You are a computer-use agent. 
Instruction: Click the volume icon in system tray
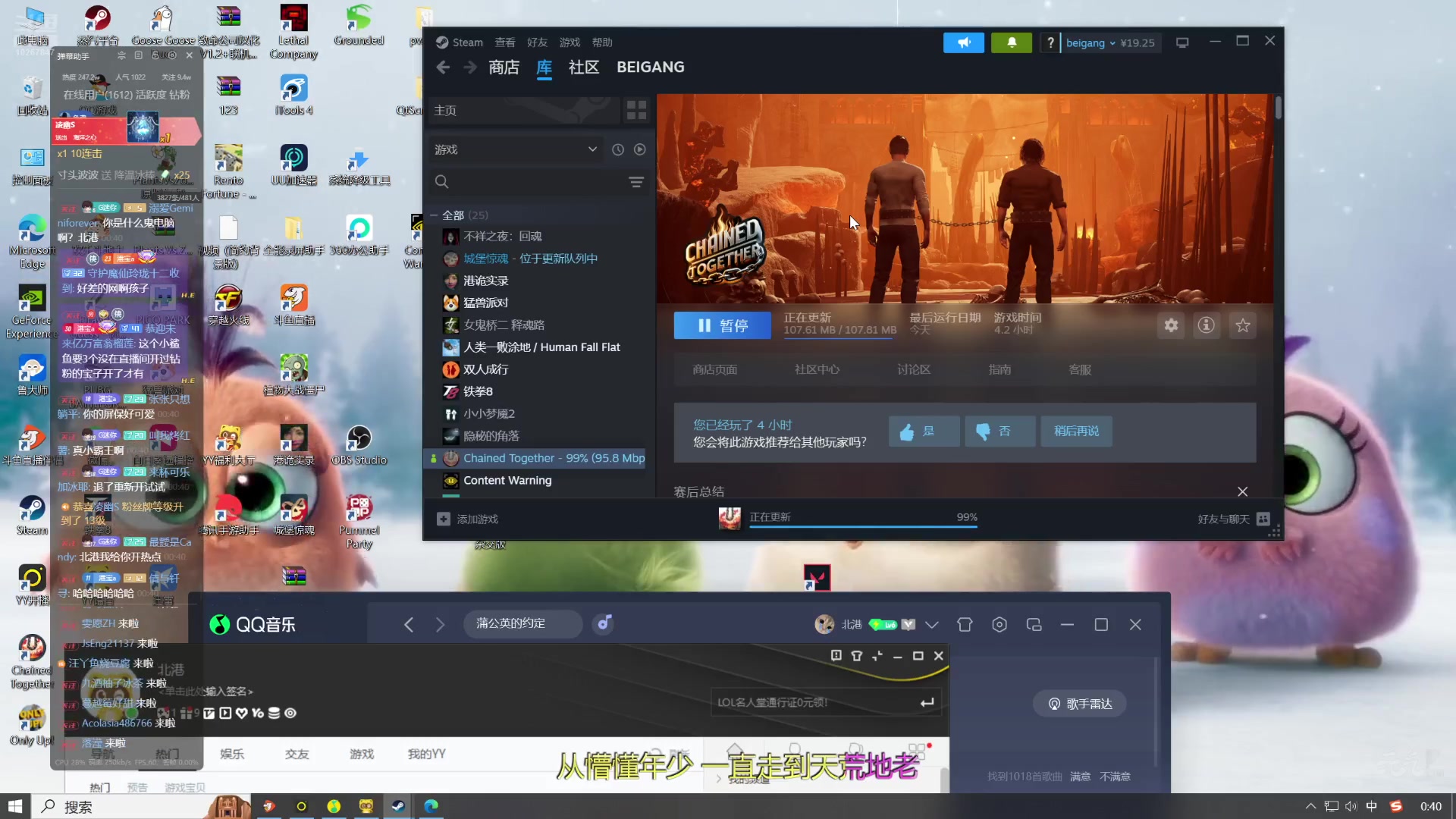tap(1351, 806)
